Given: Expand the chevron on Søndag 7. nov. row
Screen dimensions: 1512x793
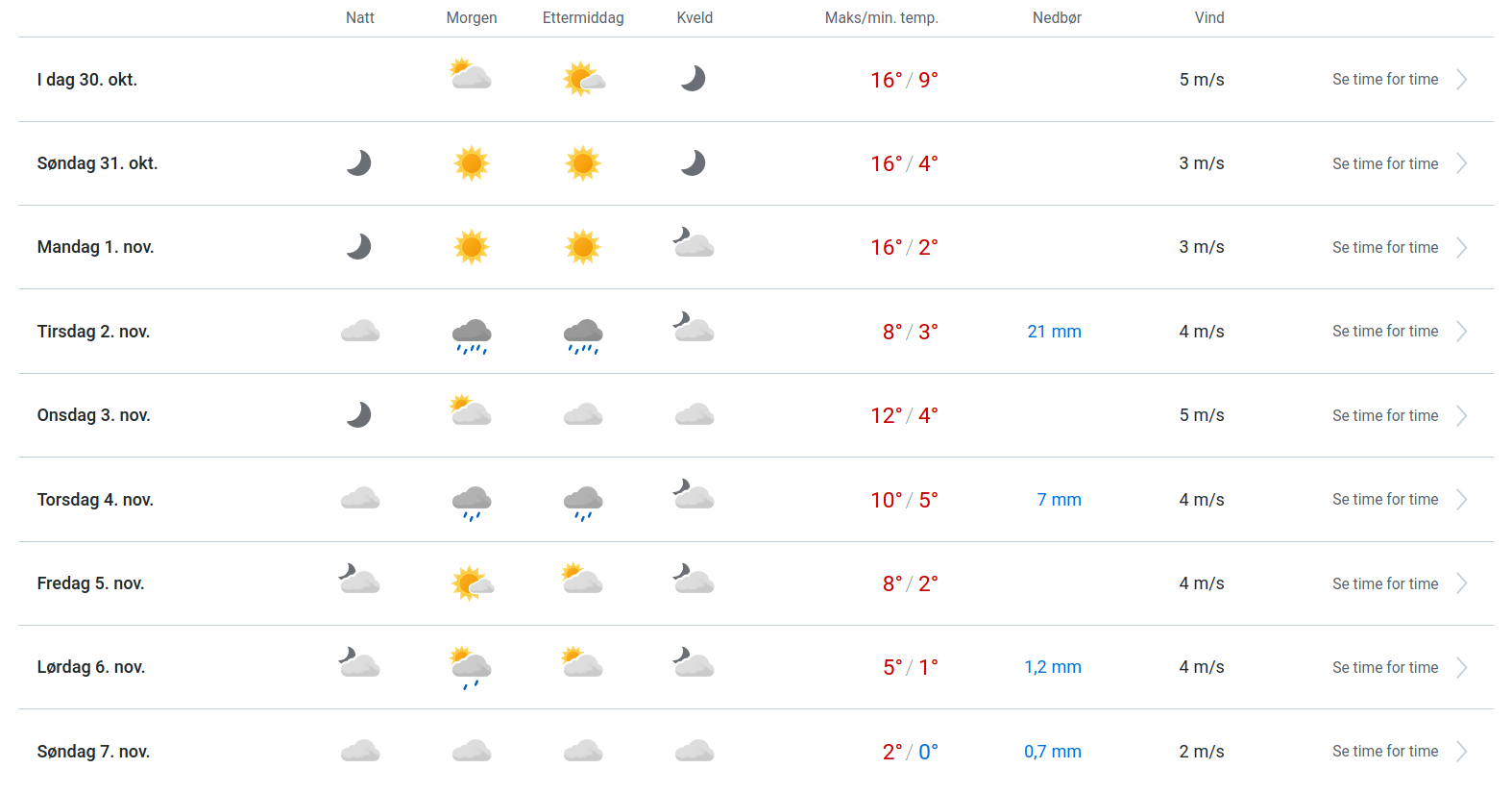Looking at the screenshot, I should pyautogui.click(x=1461, y=752).
